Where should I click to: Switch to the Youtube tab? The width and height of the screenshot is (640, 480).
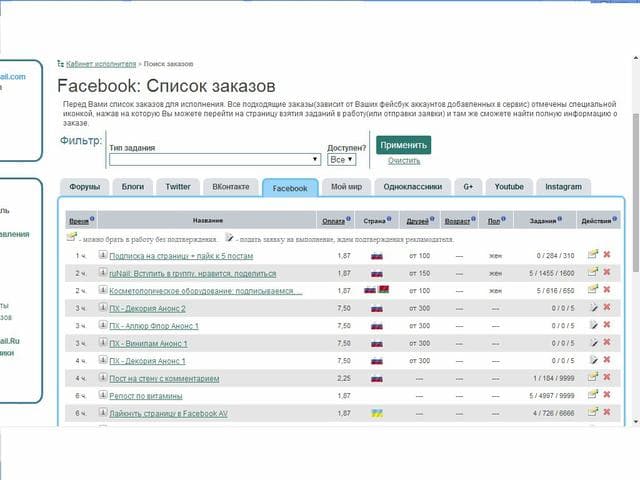pyautogui.click(x=509, y=187)
